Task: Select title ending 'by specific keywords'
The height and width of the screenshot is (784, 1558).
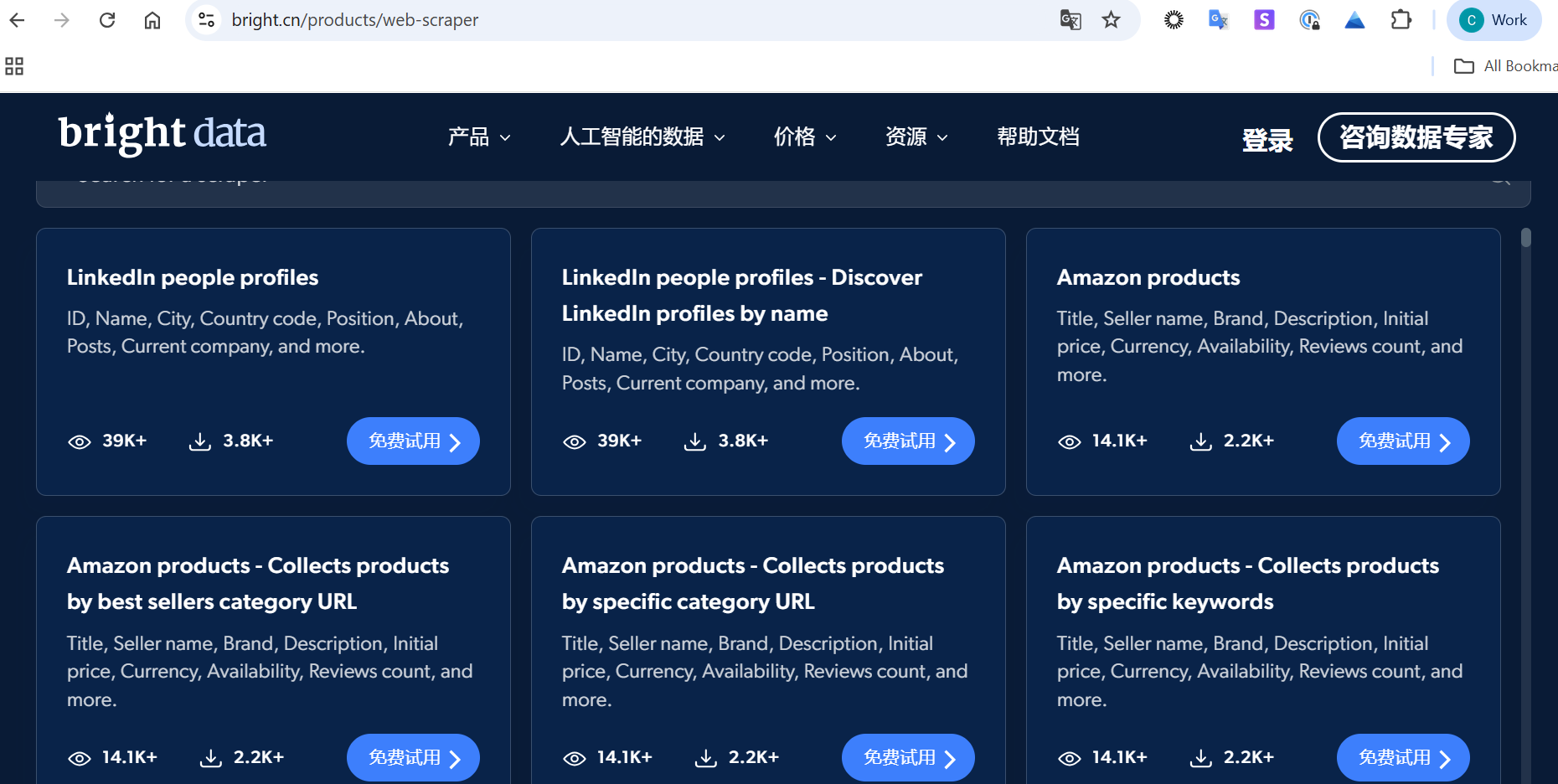Action: tap(1248, 583)
